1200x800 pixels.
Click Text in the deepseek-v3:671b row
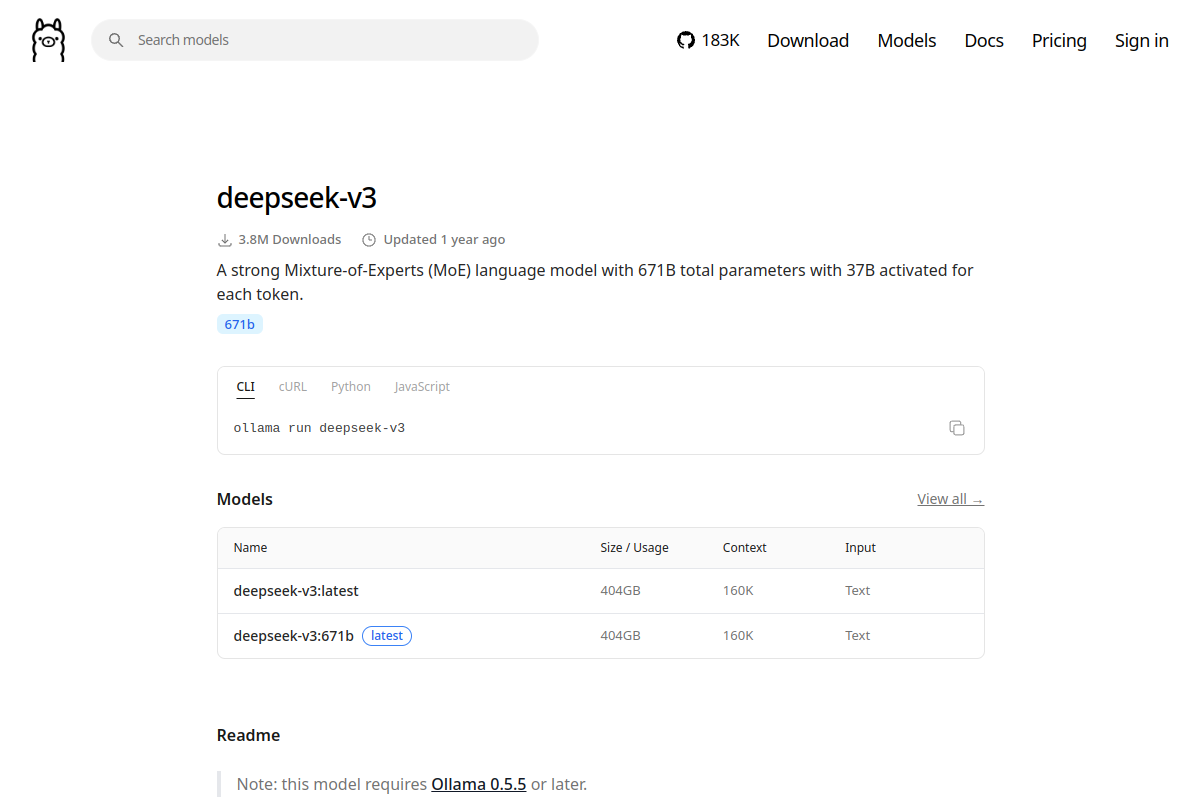(858, 636)
